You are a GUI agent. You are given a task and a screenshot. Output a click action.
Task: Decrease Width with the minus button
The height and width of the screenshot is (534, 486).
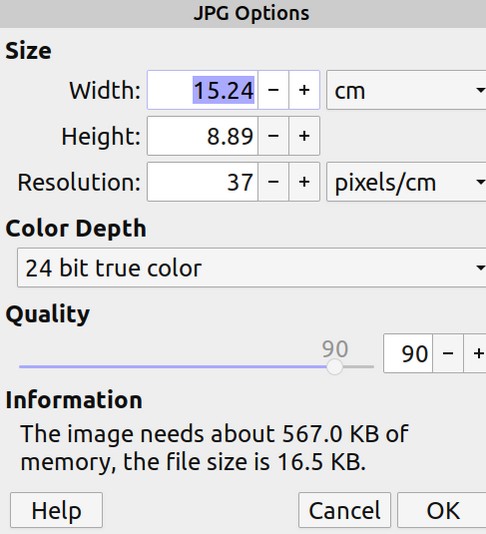click(x=273, y=90)
